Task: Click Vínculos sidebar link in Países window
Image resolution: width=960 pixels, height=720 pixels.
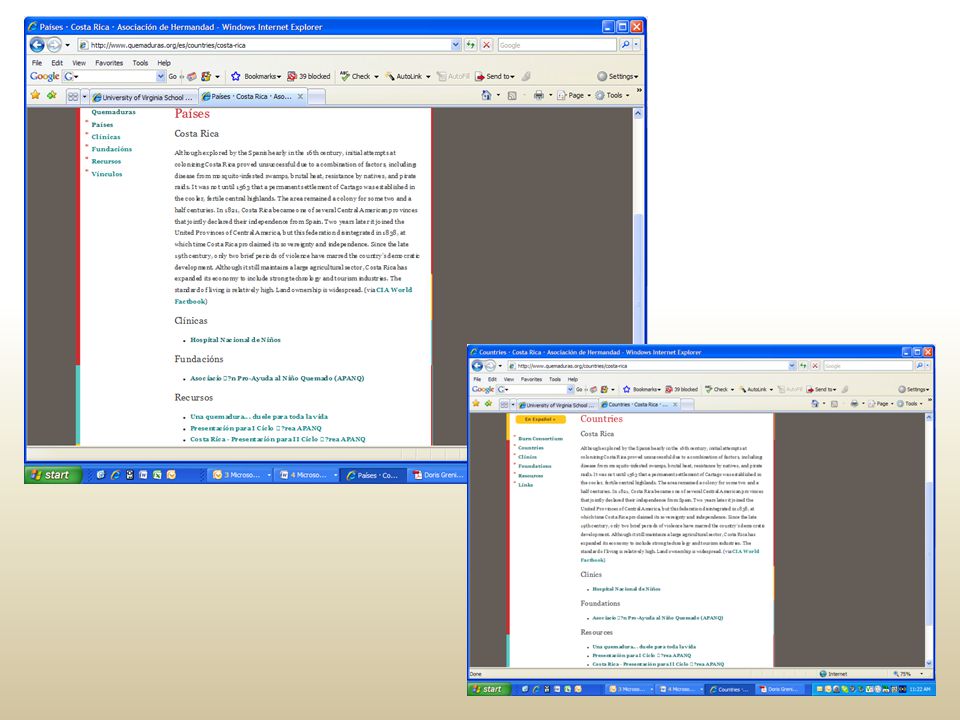Action: coord(107,174)
